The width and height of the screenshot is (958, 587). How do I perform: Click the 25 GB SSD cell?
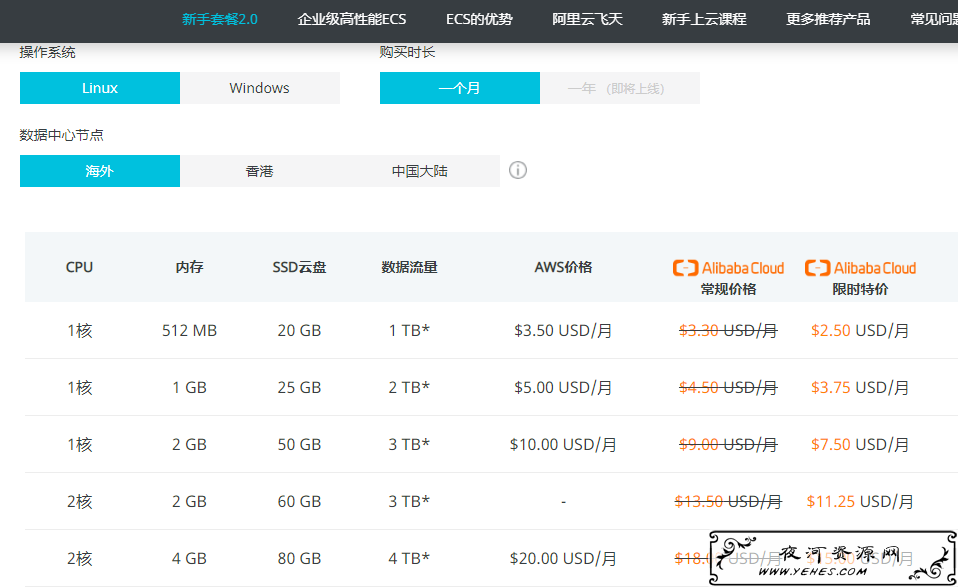tap(299, 387)
